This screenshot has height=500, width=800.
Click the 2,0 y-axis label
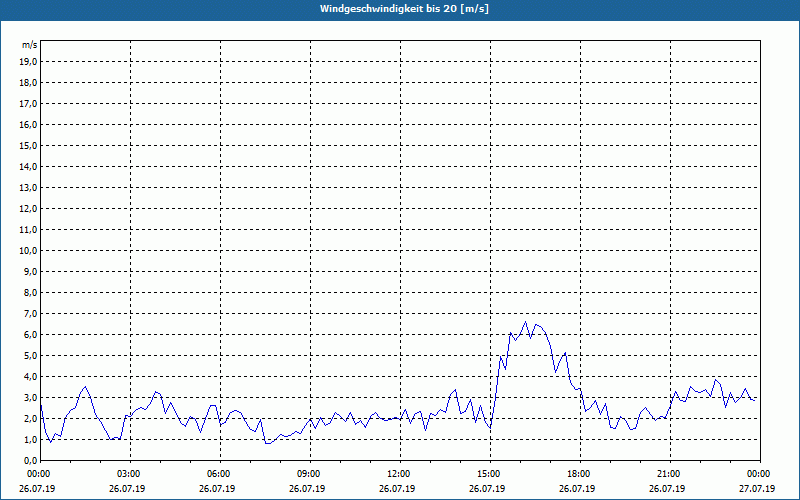(30, 418)
